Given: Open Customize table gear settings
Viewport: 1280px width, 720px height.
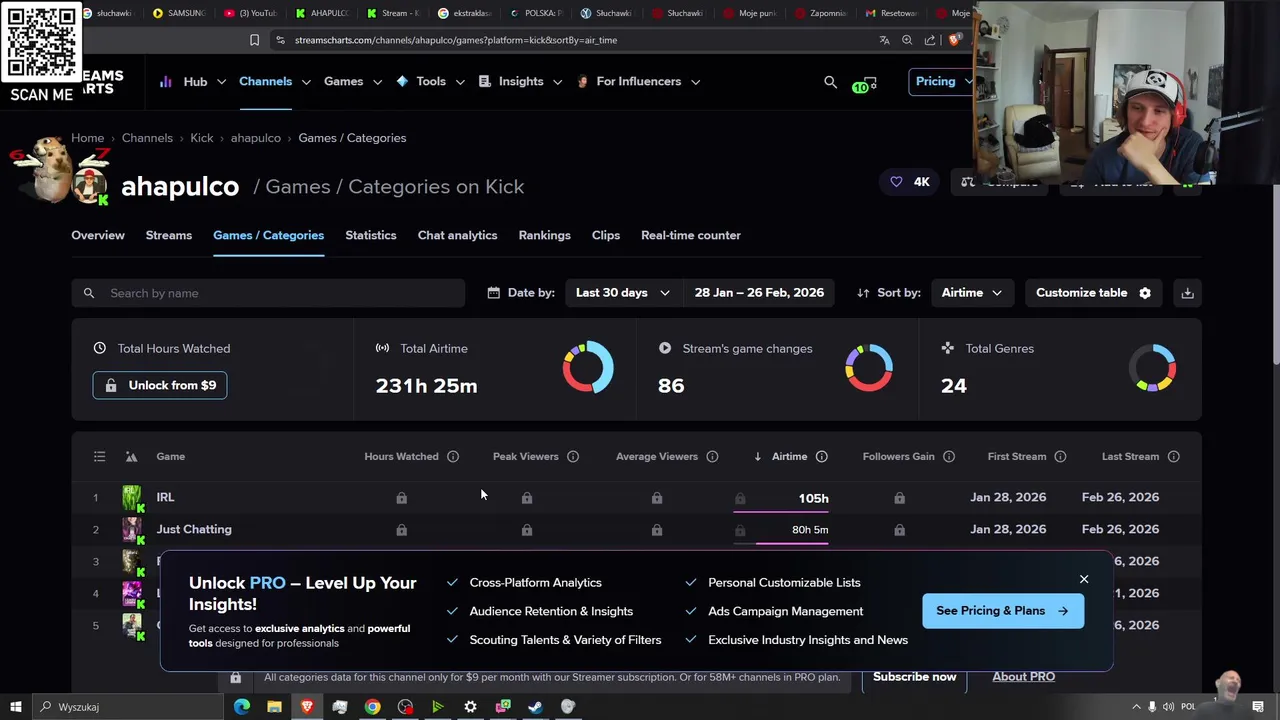Looking at the screenshot, I should [x=1093, y=293].
